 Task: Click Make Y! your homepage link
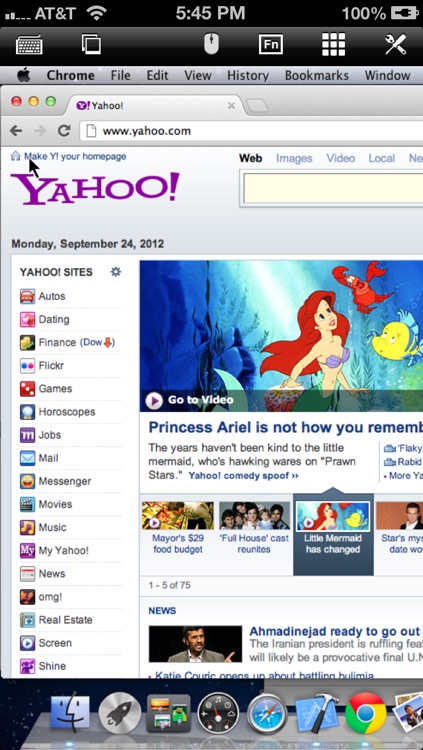click(75, 156)
